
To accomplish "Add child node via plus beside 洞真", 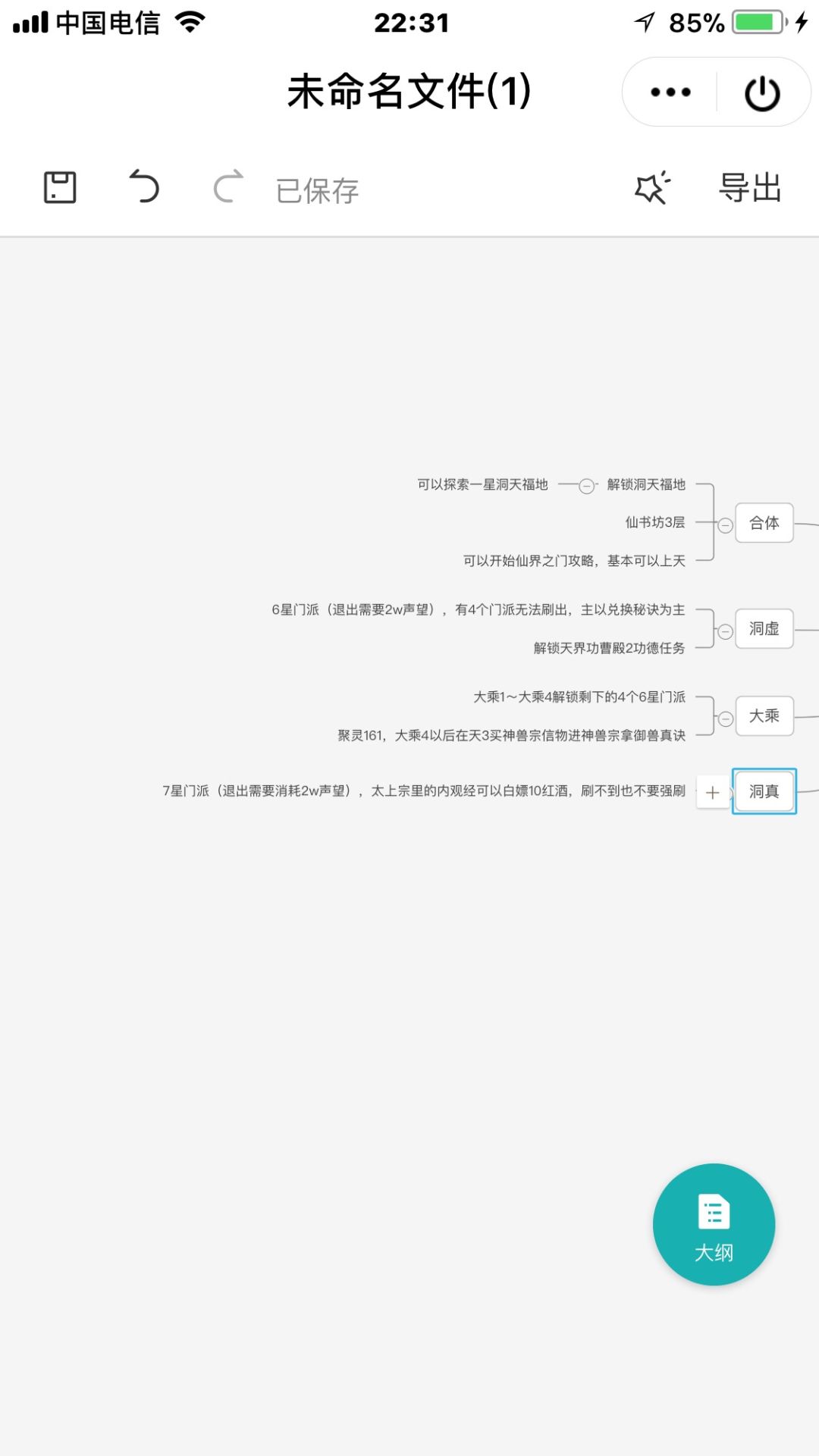I will point(712,793).
